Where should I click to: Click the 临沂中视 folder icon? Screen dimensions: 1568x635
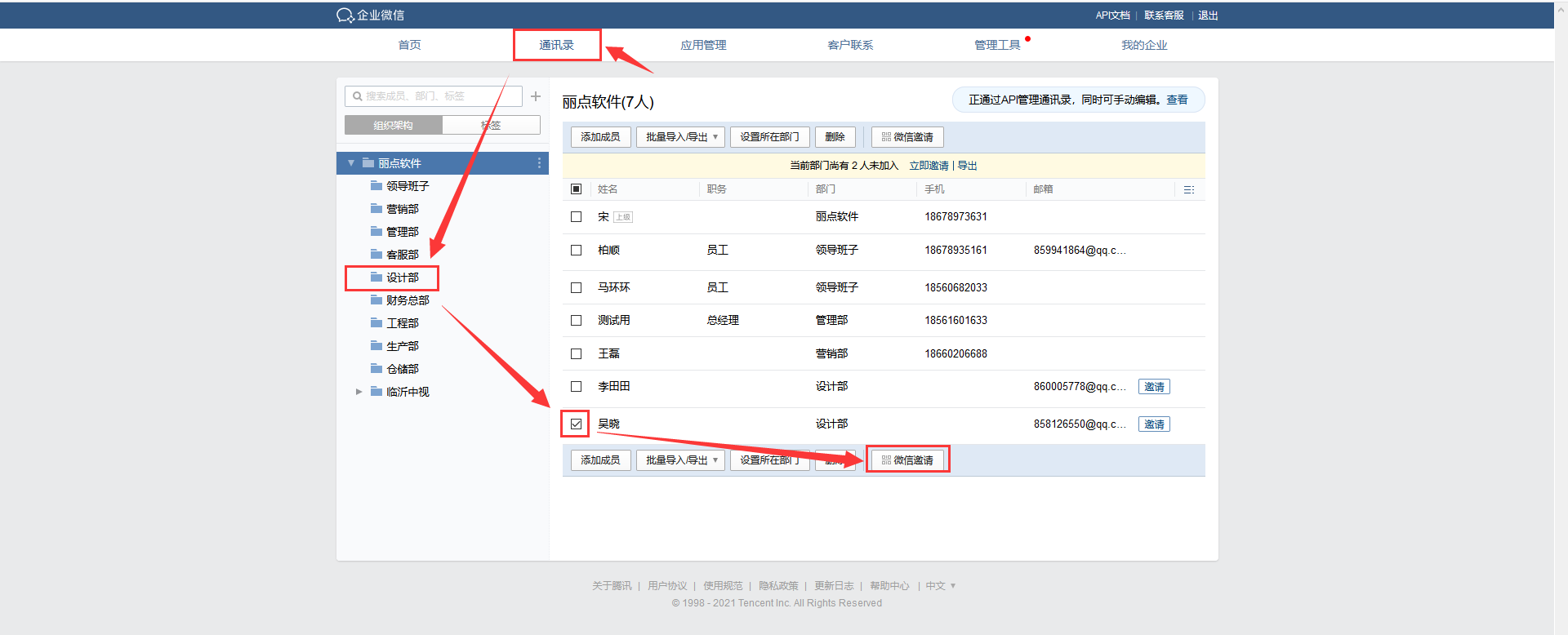click(376, 391)
